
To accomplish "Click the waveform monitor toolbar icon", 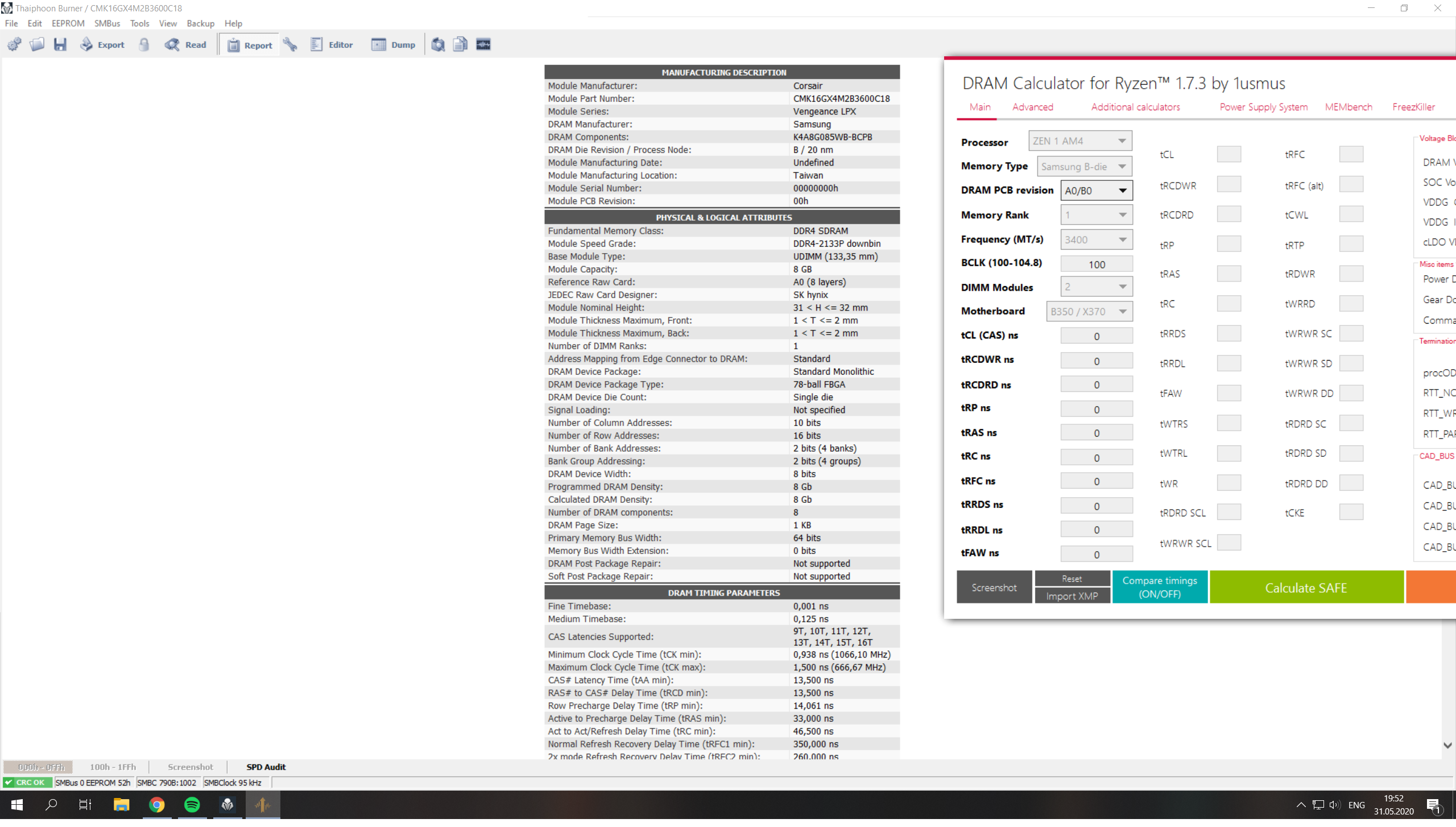I will point(483,44).
